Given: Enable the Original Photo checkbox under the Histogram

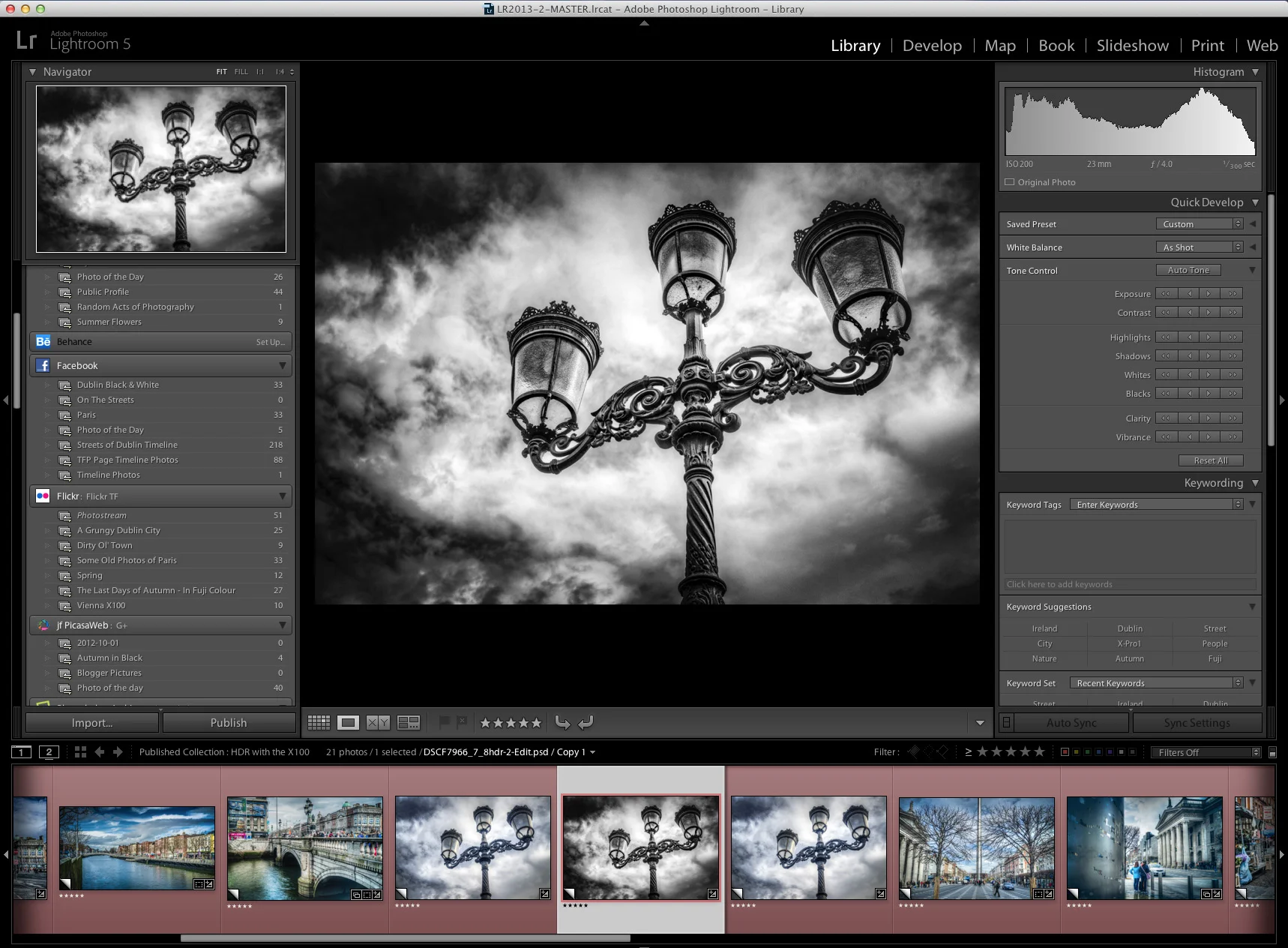Looking at the screenshot, I should click(1010, 181).
